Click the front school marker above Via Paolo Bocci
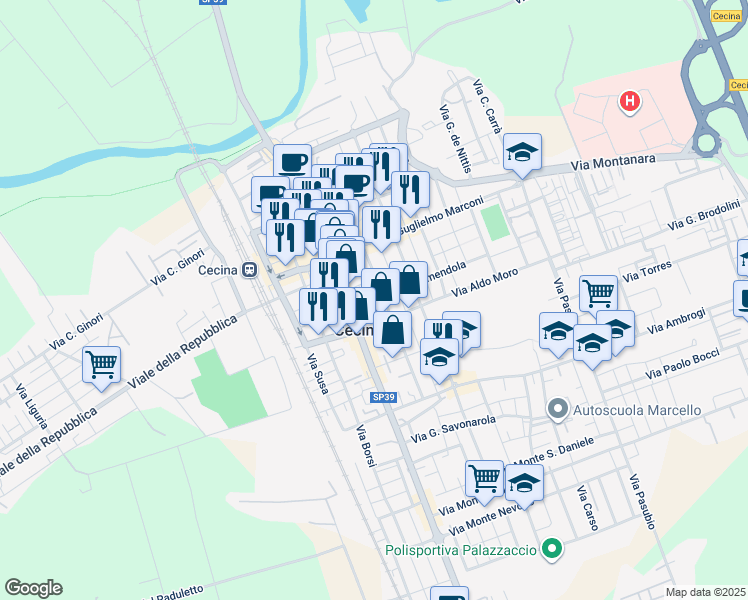The image size is (748, 600). [x=592, y=343]
